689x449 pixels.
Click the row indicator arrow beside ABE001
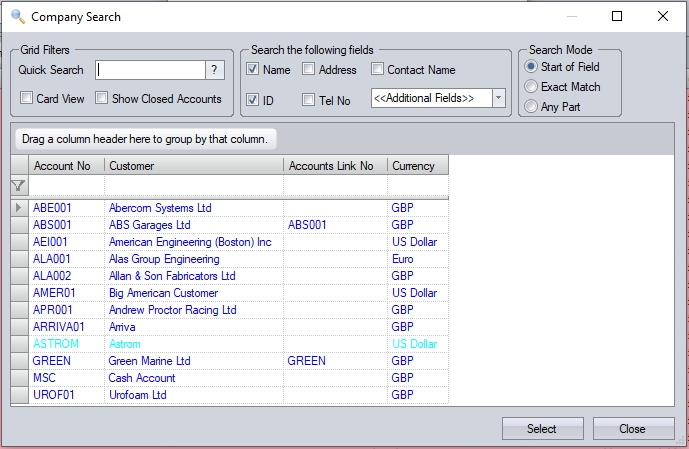(19, 208)
